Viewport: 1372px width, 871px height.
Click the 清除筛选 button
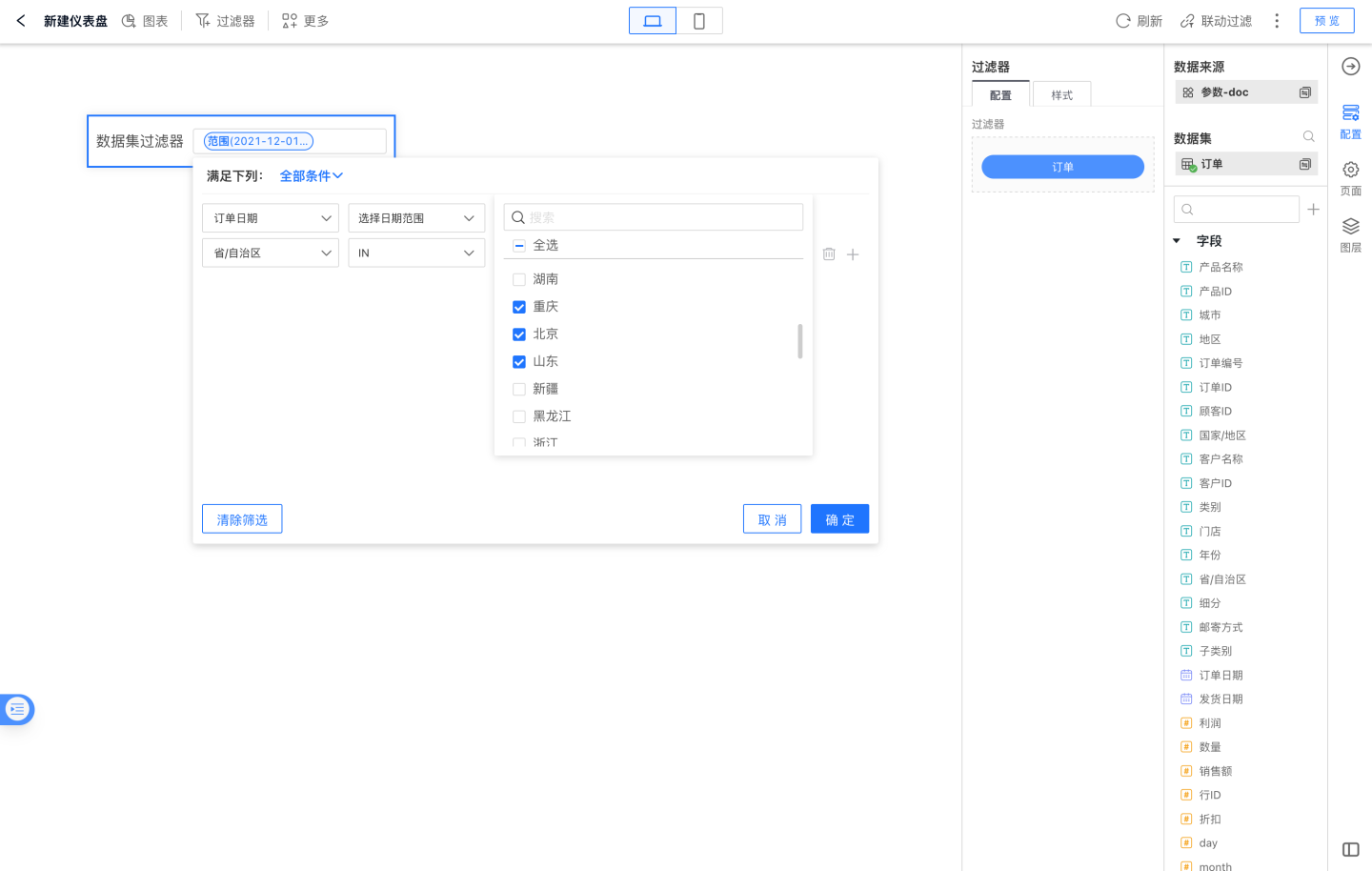[x=242, y=519]
